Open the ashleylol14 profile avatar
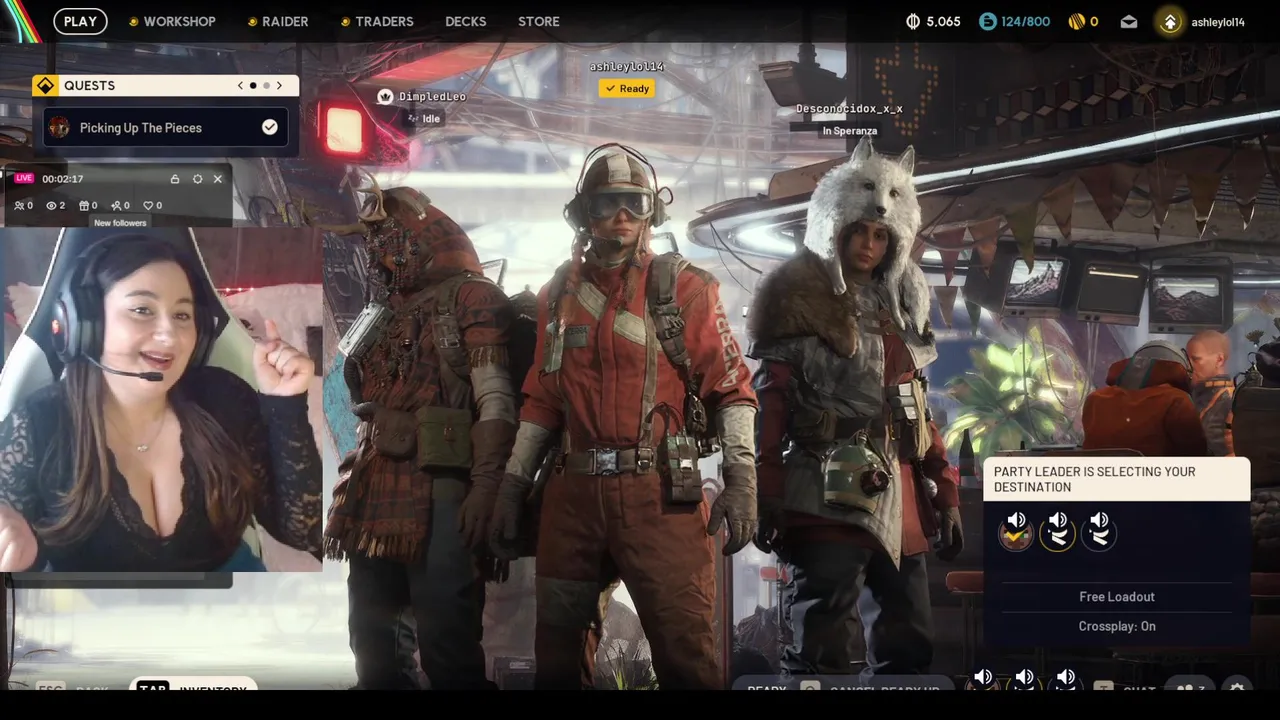The height and width of the screenshot is (720, 1280). click(x=1170, y=21)
